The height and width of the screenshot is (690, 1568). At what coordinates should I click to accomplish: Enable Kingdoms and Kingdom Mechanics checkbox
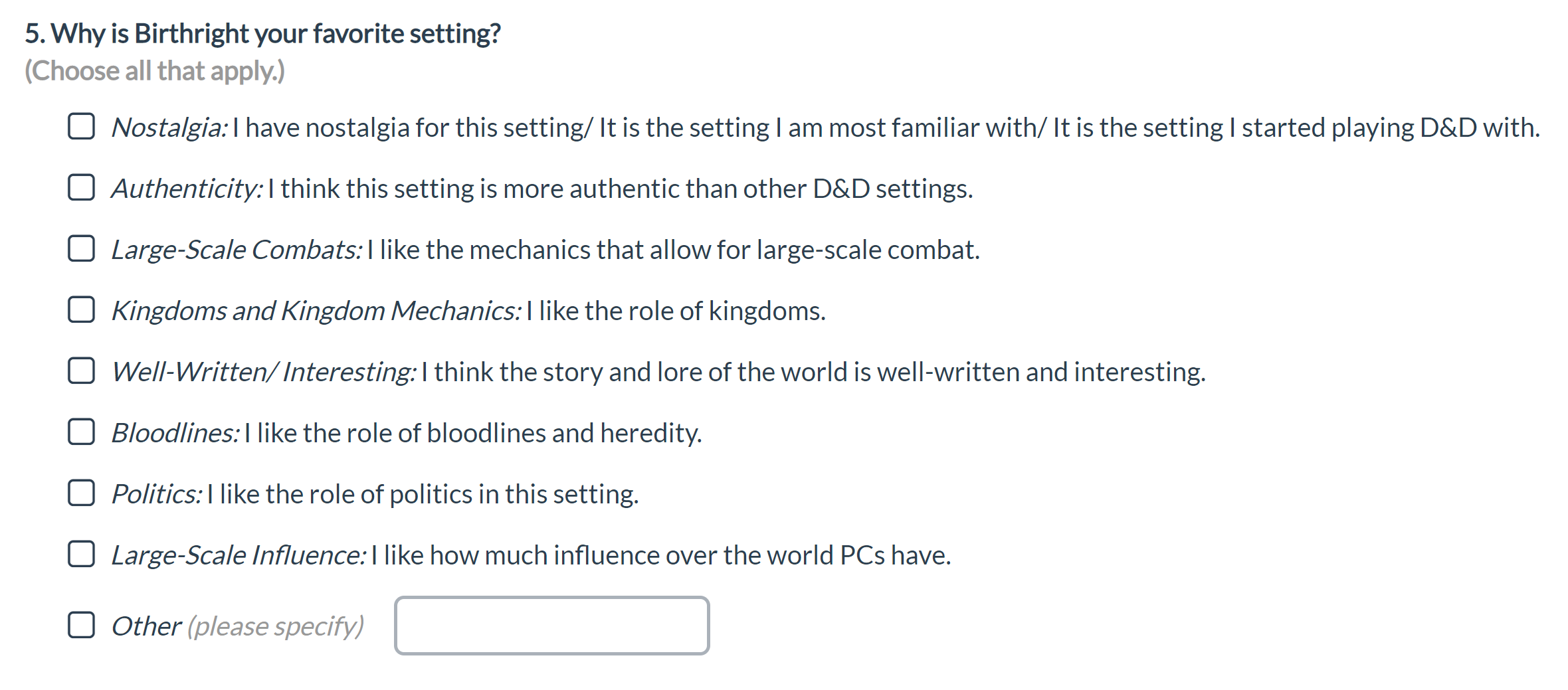pos(81,309)
